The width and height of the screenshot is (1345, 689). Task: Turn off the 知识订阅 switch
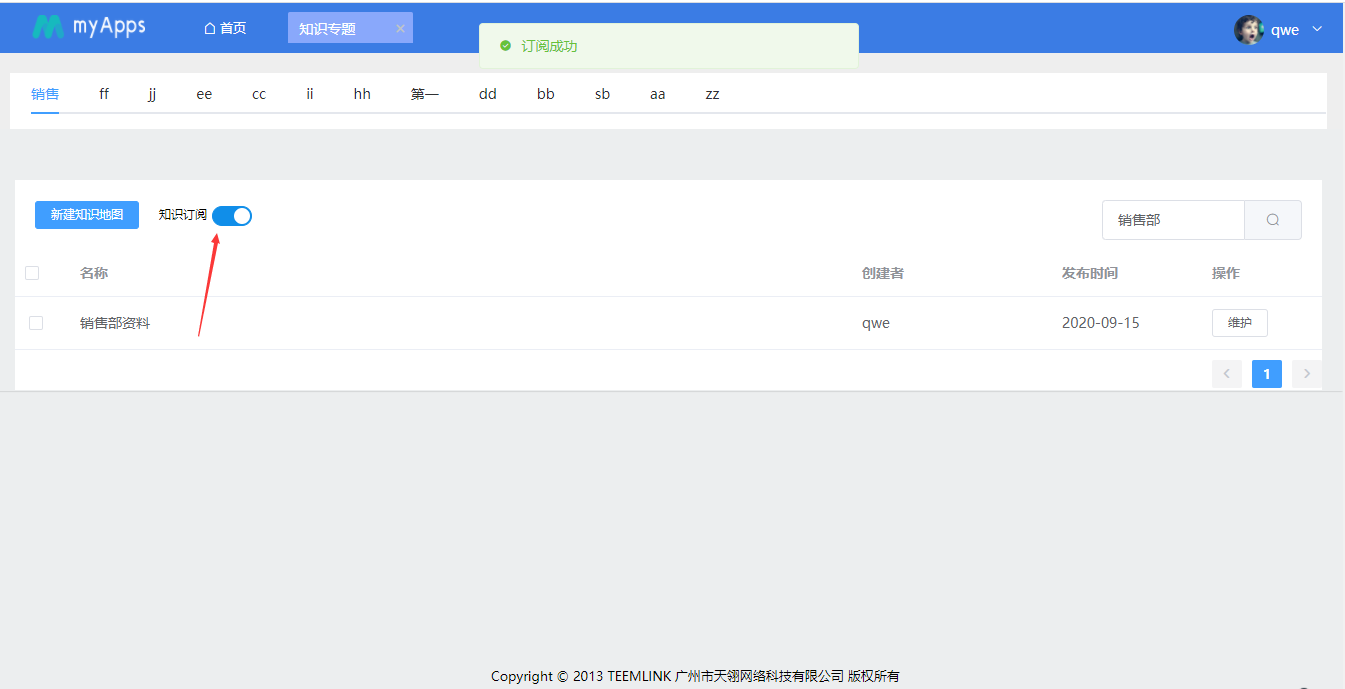(232, 216)
